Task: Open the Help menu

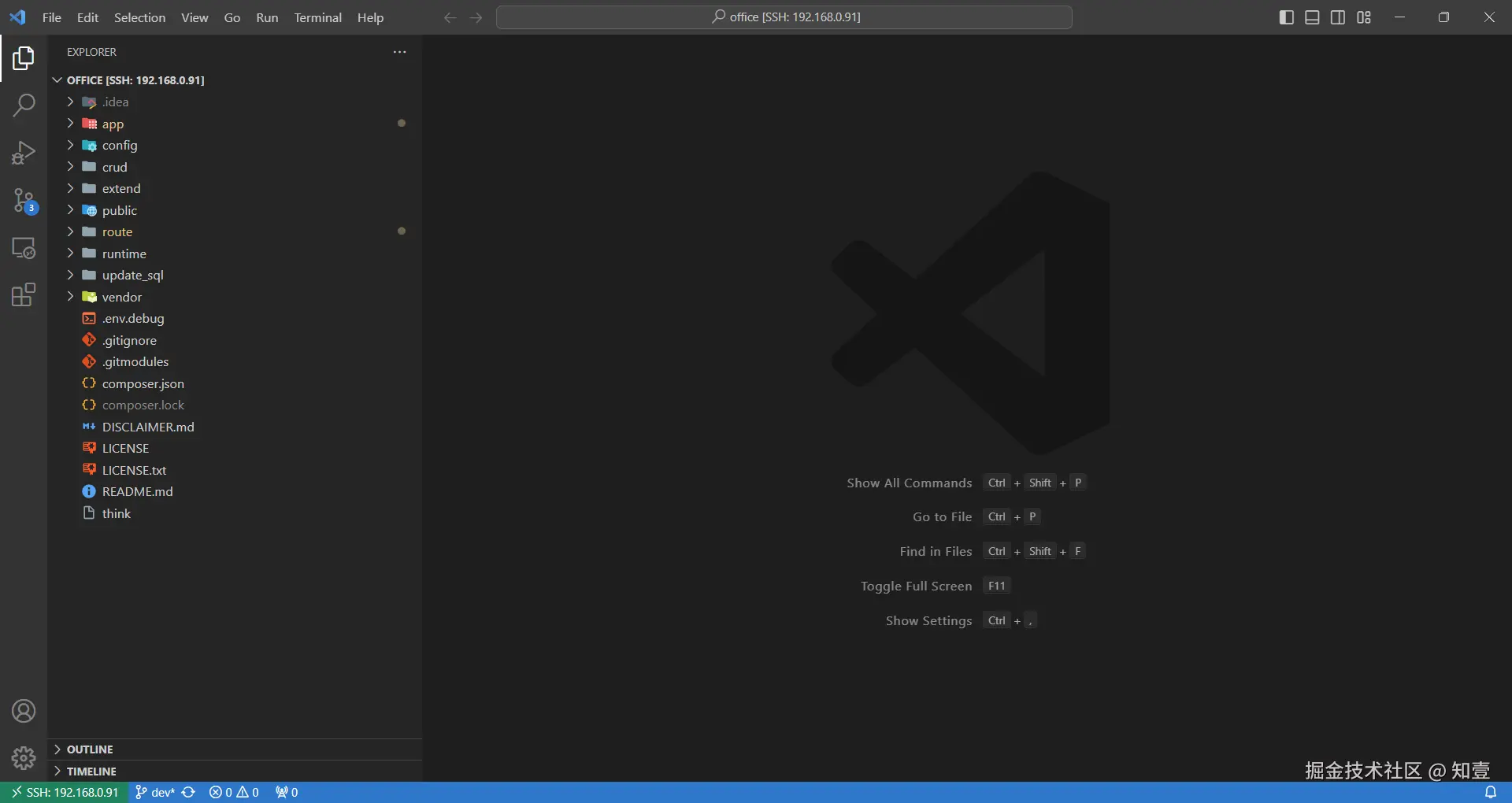Action: coord(370,17)
